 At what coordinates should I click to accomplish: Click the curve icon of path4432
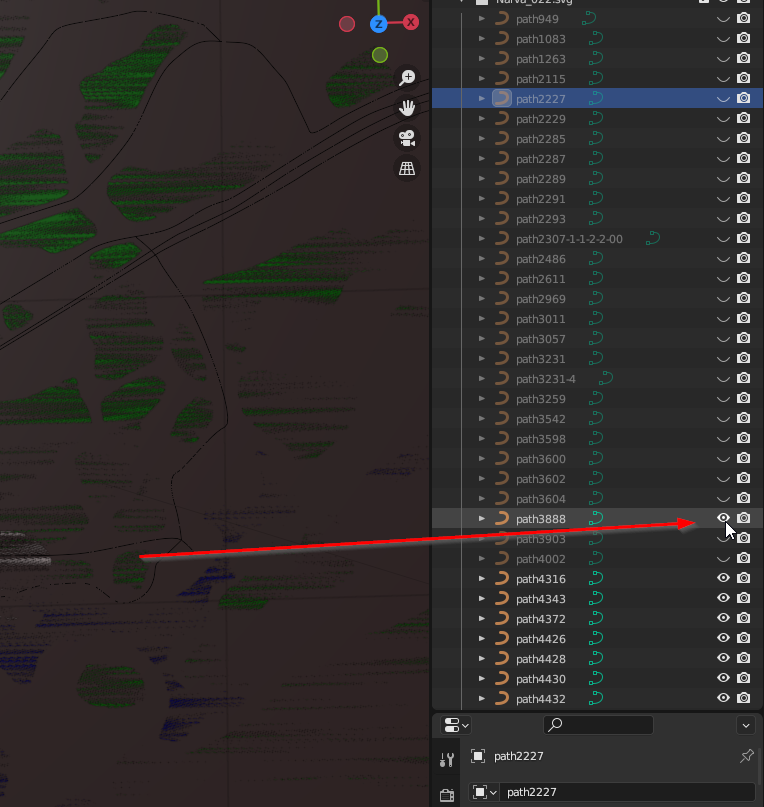click(501, 699)
